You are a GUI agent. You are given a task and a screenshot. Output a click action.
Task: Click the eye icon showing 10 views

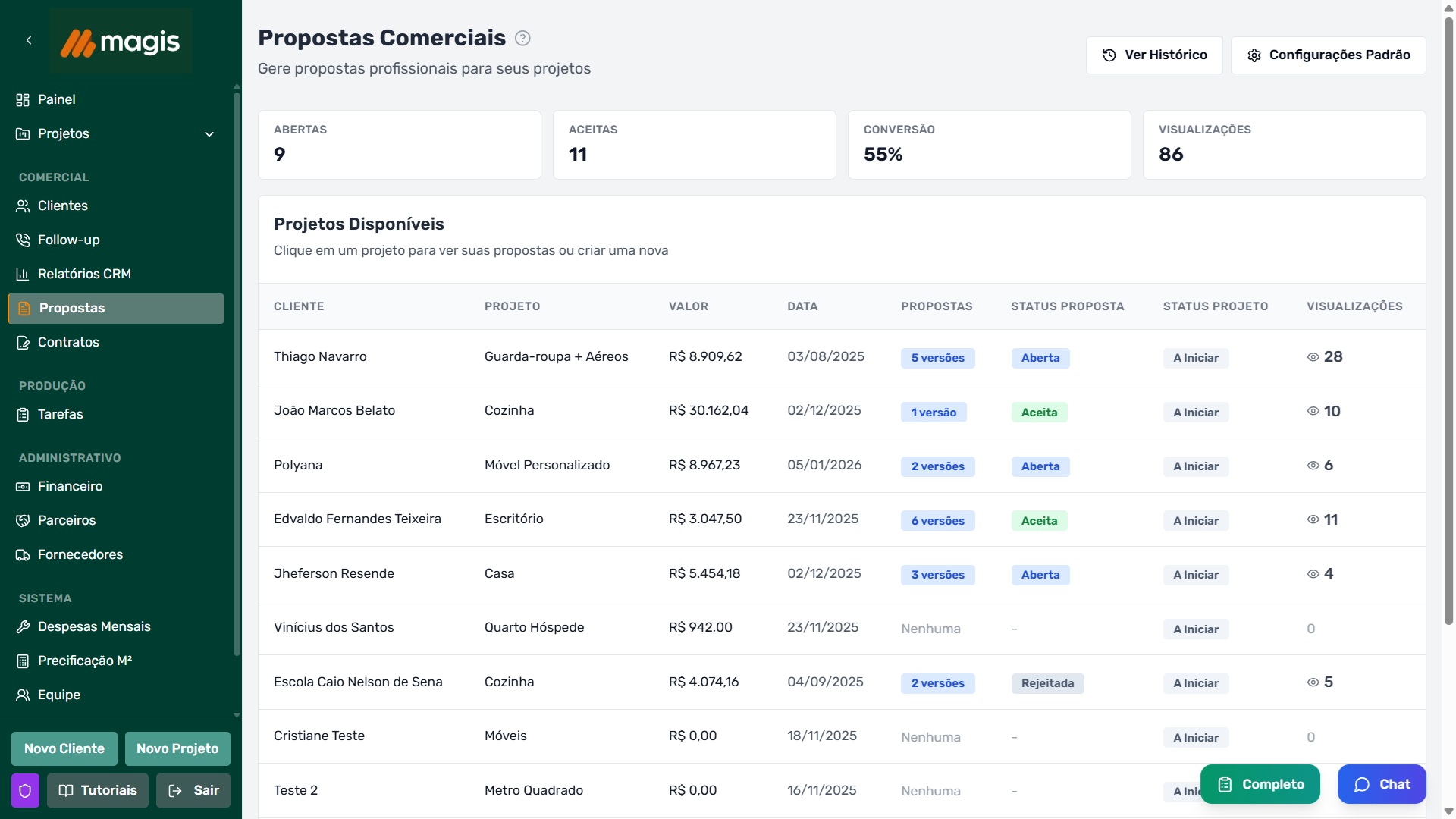(1313, 411)
